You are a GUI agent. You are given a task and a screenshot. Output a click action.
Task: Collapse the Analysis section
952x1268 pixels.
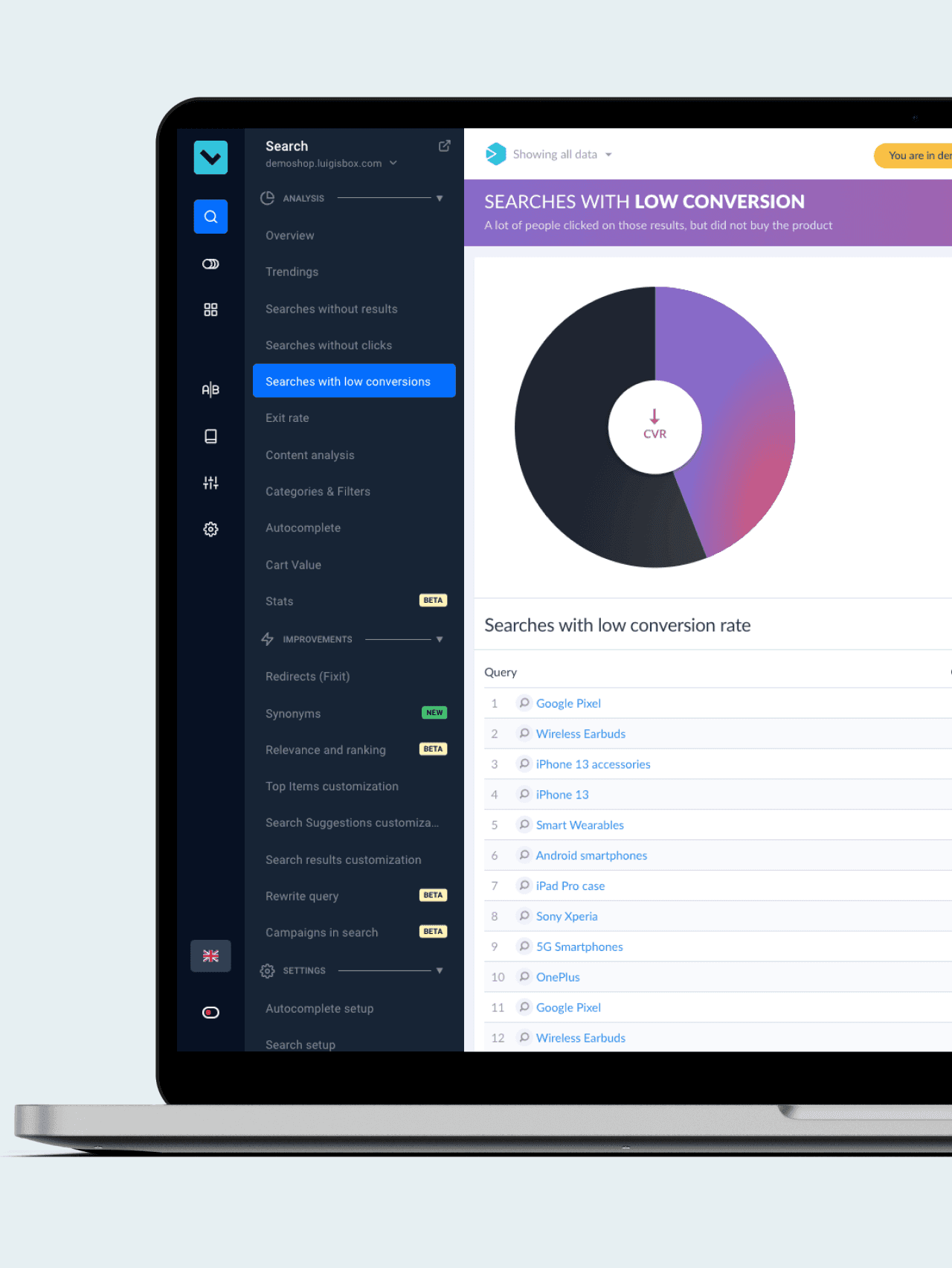[x=439, y=199]
